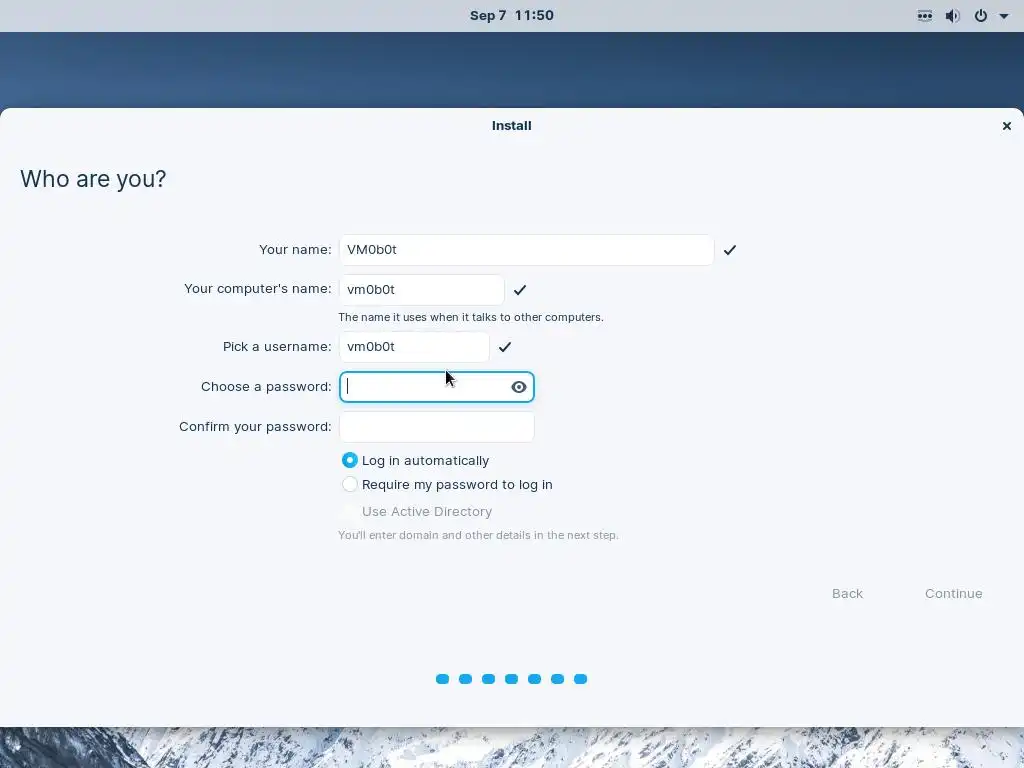Click the 'You'll enter domain and other details' note
1024x768 pixels.
478,536
